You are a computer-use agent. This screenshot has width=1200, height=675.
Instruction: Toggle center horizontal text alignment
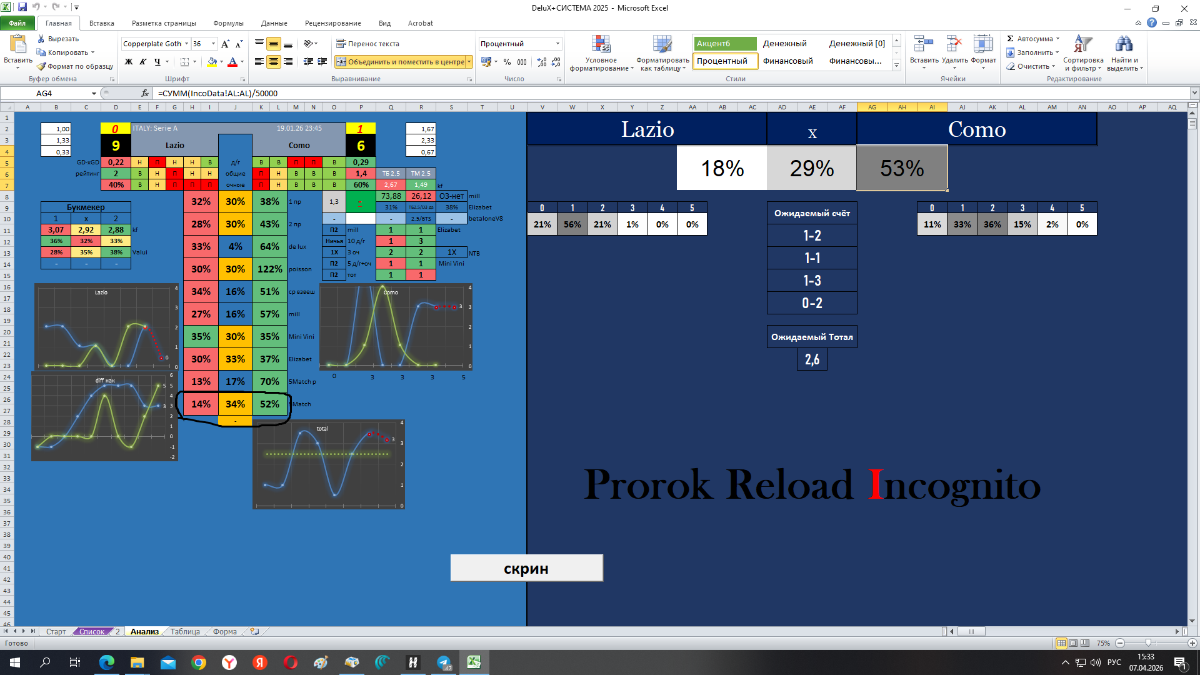tap(274, 61)
